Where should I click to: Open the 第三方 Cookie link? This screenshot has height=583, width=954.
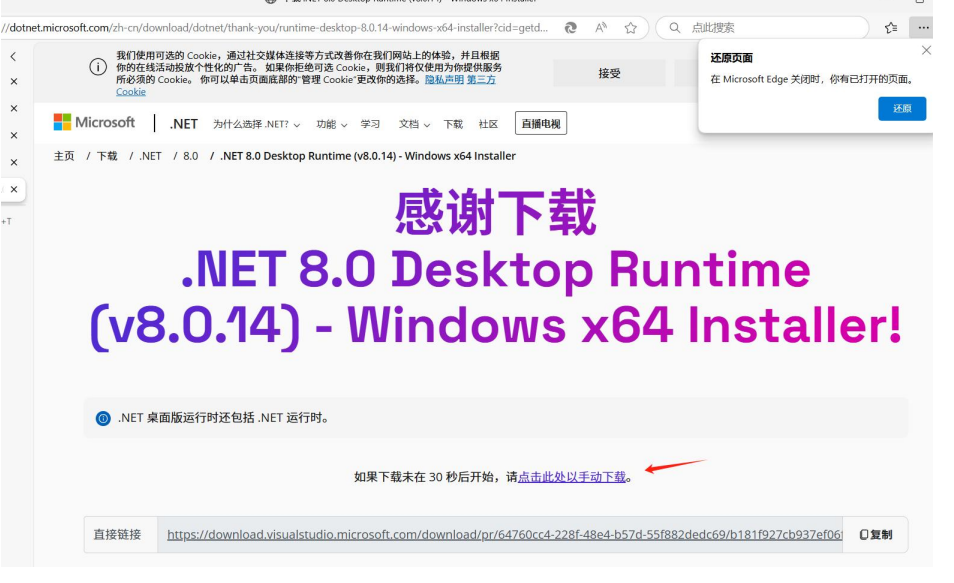(x=481, y=80)
